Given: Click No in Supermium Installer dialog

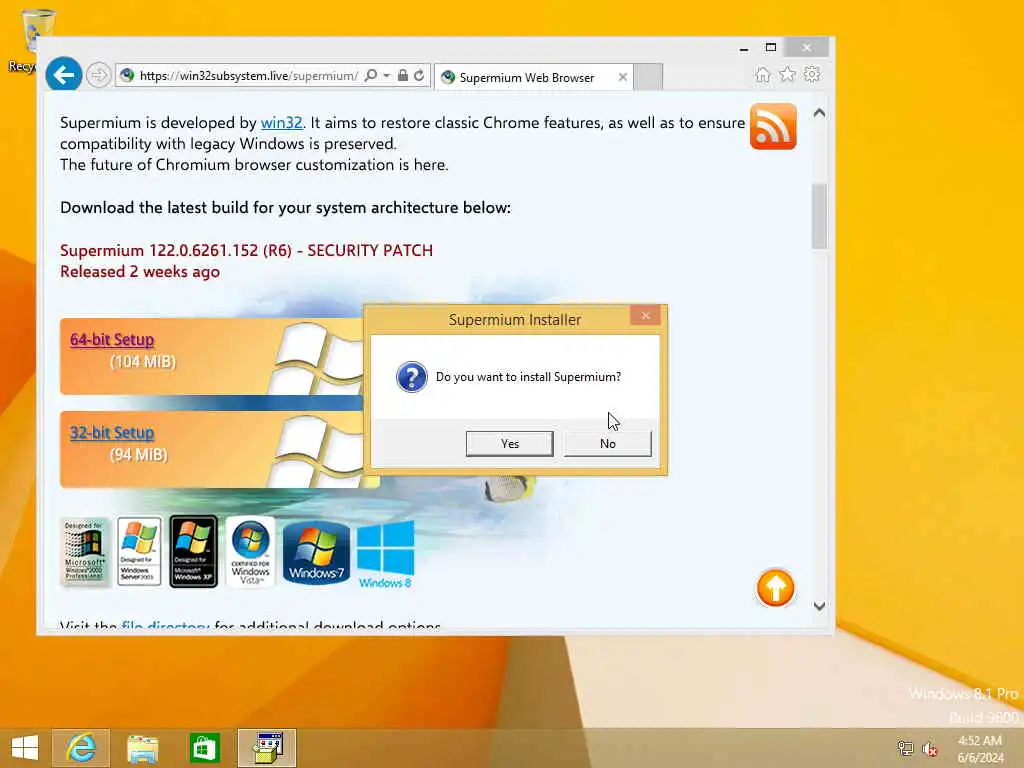Looking at the screenshot, I should point(607,443).
